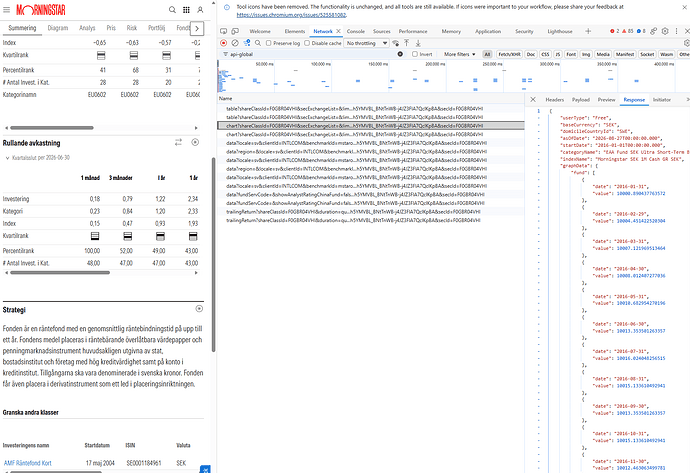690x473 pixels.
Task: Open the More filters dropdown
Action: tap(459, 54)
